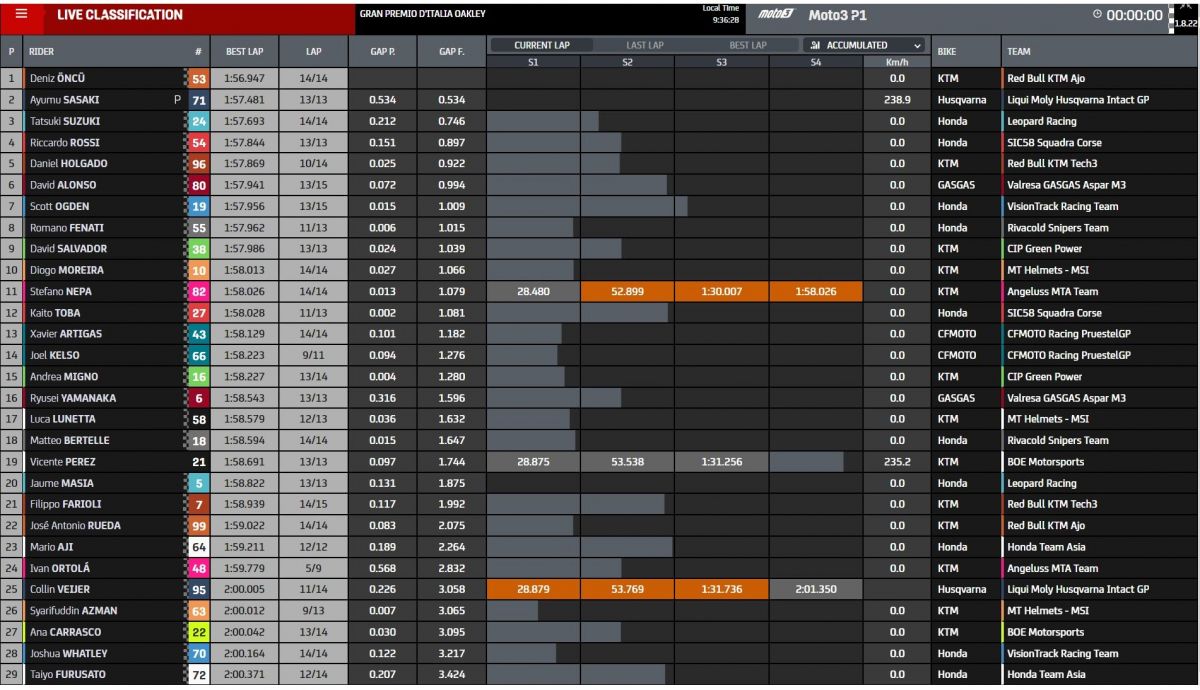
Task: Select rider Xavier ARTIGAS
Action: [x=65, y=334]
